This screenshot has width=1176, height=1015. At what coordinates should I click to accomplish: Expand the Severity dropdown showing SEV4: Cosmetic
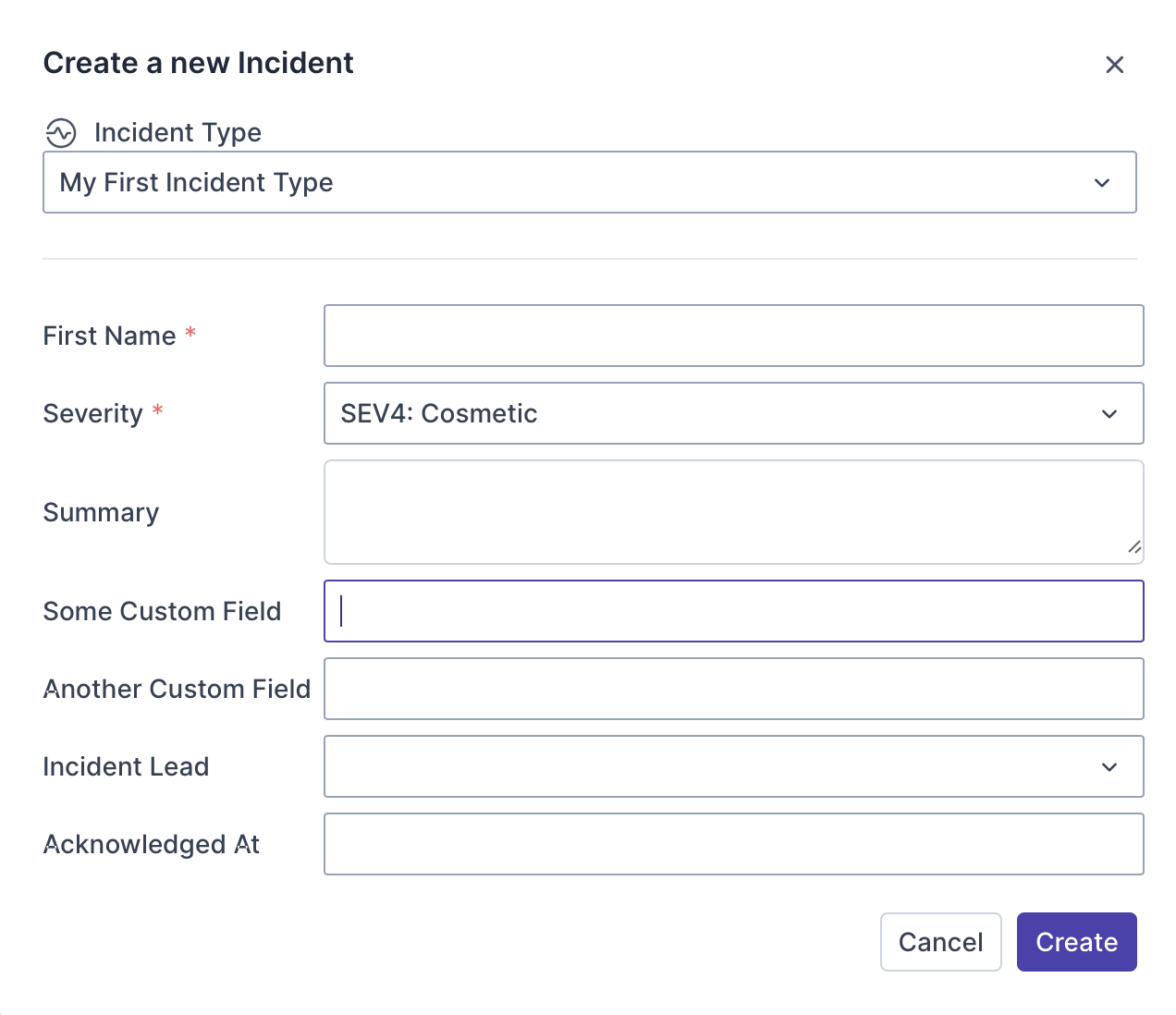click(733, 413)
